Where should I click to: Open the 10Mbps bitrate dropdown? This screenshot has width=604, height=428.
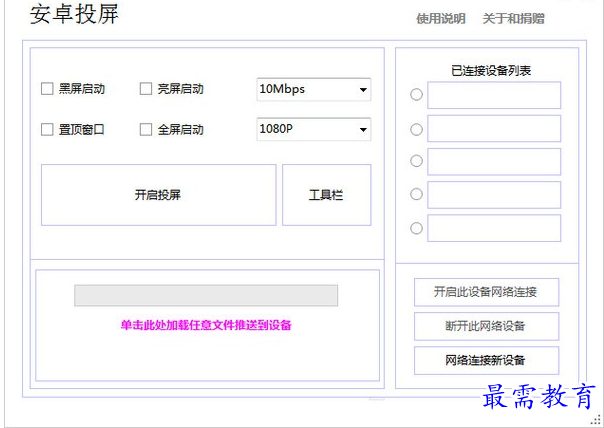pyautogui.click(x=314, y=89)
